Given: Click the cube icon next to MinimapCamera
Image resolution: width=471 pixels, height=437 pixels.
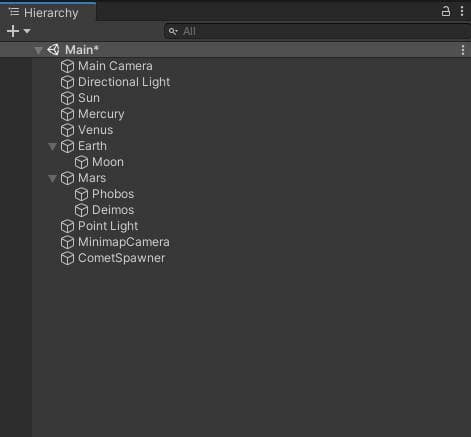Looking at the screenshot, I should coord(67,242).
